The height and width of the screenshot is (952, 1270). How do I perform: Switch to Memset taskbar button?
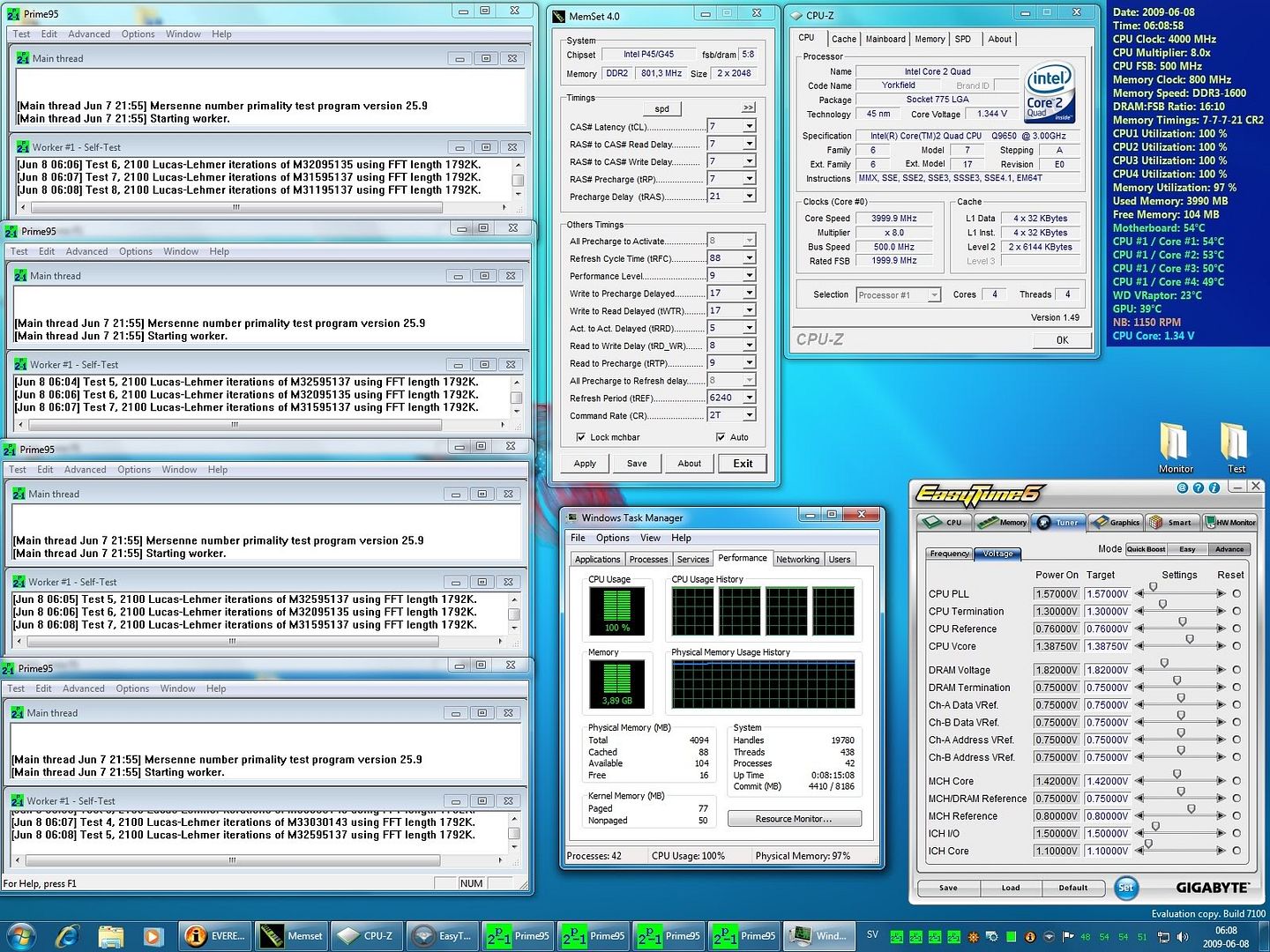292,935
